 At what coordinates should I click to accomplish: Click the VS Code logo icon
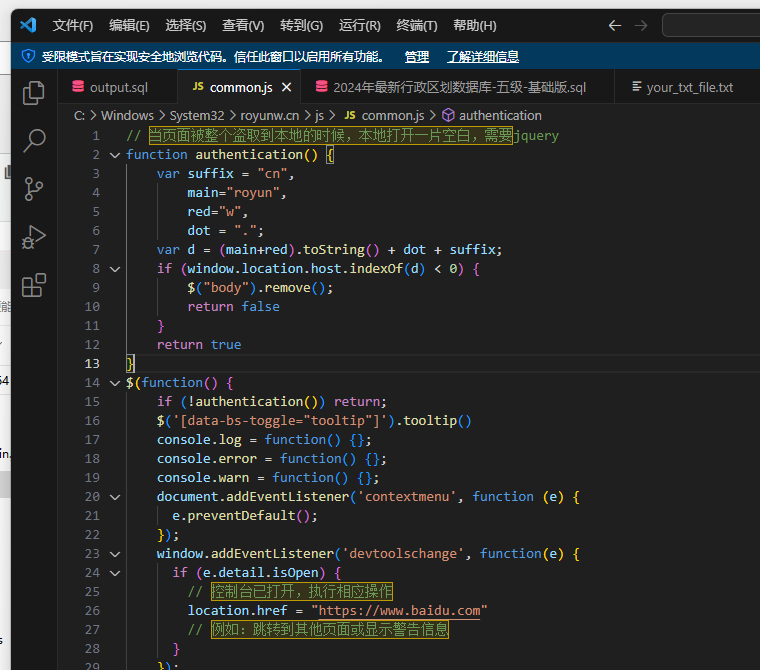point(29,25)
